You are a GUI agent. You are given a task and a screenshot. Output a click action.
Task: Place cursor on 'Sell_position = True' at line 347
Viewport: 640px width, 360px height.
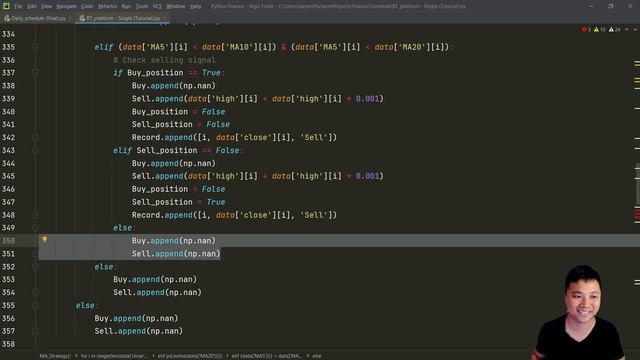(x=178, y=202)
